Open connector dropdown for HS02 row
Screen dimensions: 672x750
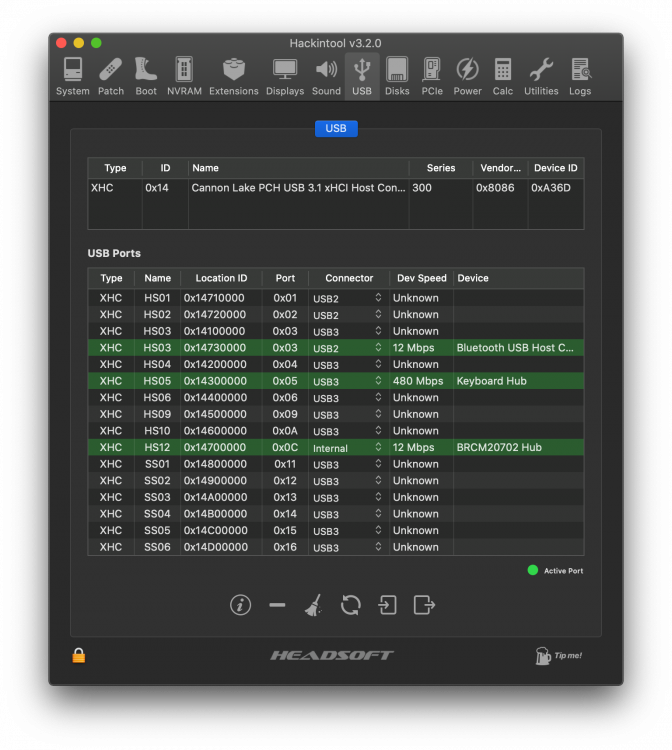[x=348, y=315]
